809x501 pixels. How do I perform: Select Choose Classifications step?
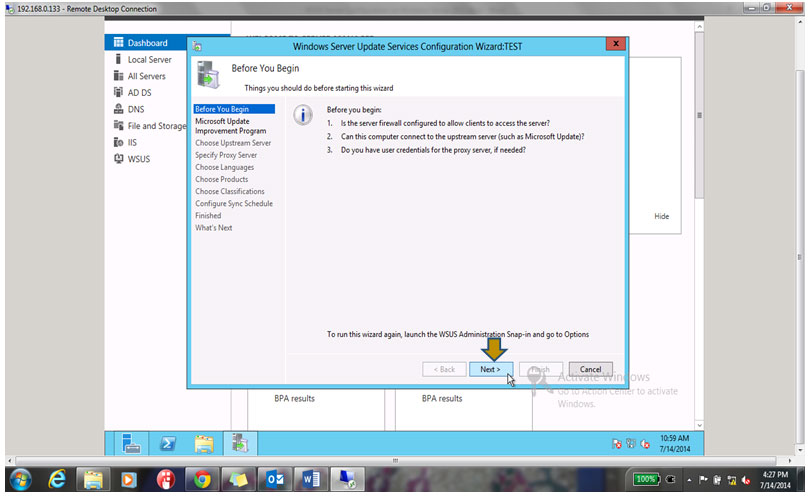click(230, 191)
